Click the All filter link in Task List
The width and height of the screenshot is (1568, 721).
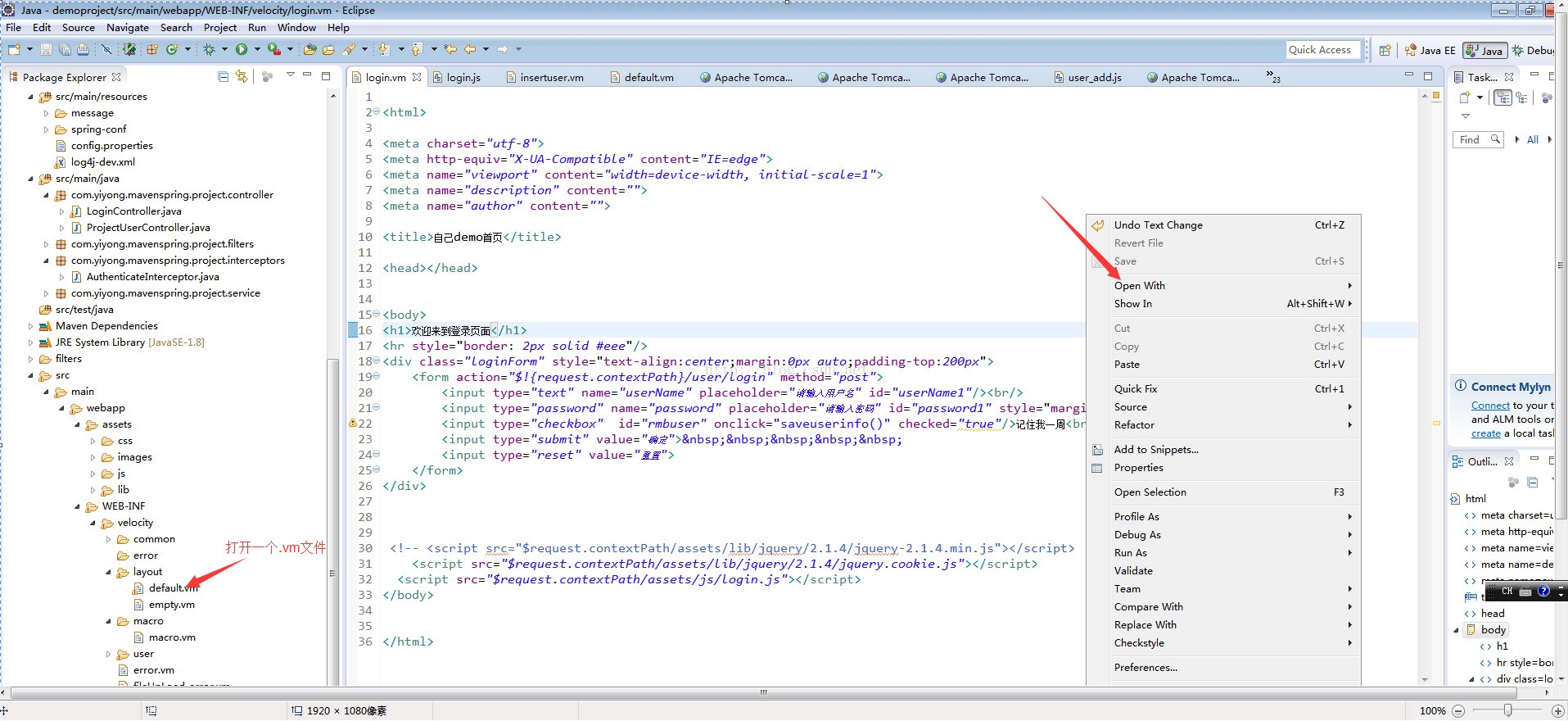1533,139
